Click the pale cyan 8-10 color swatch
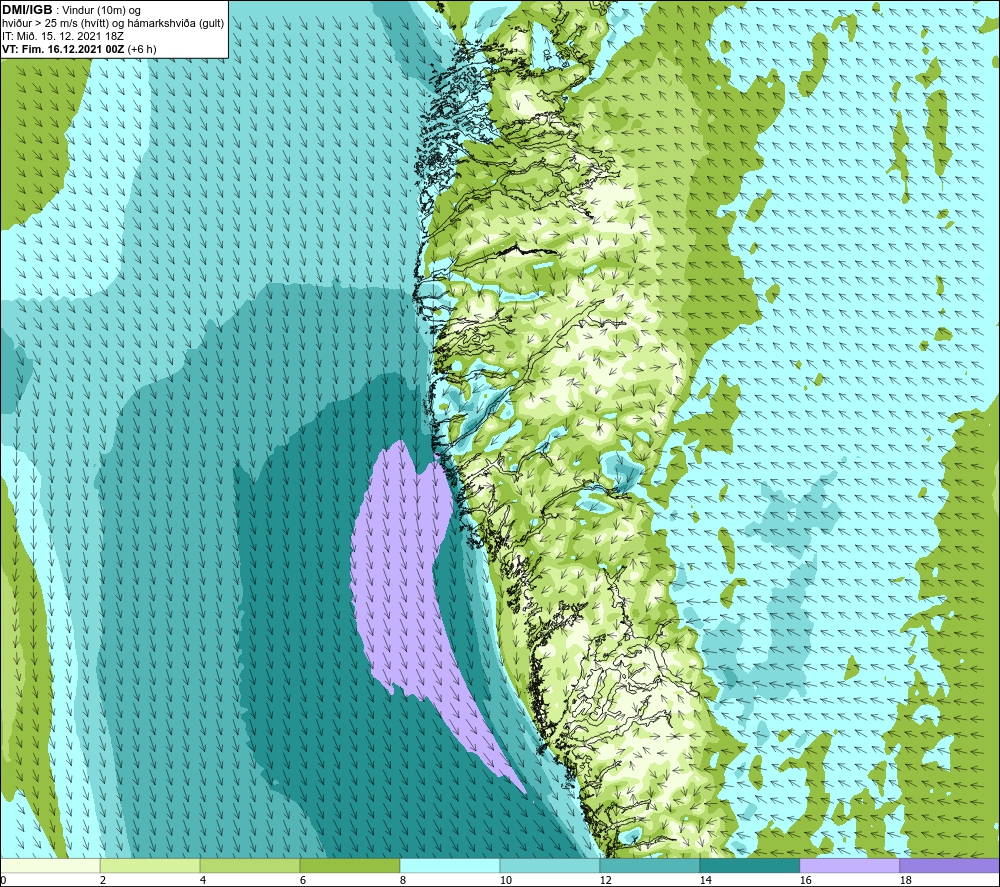Image resolution: width=1000 pixels, height=887 pixels. click(x=450, y=865)
